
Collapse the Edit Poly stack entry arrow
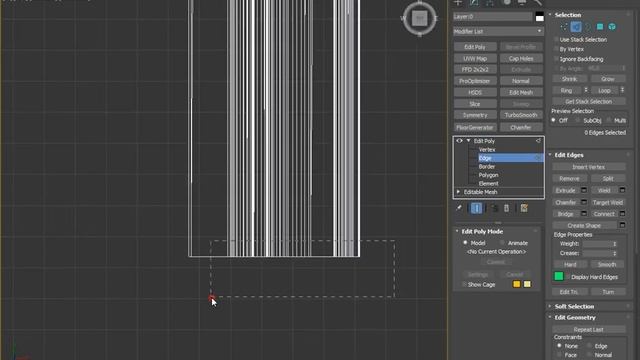click(469, 141)
